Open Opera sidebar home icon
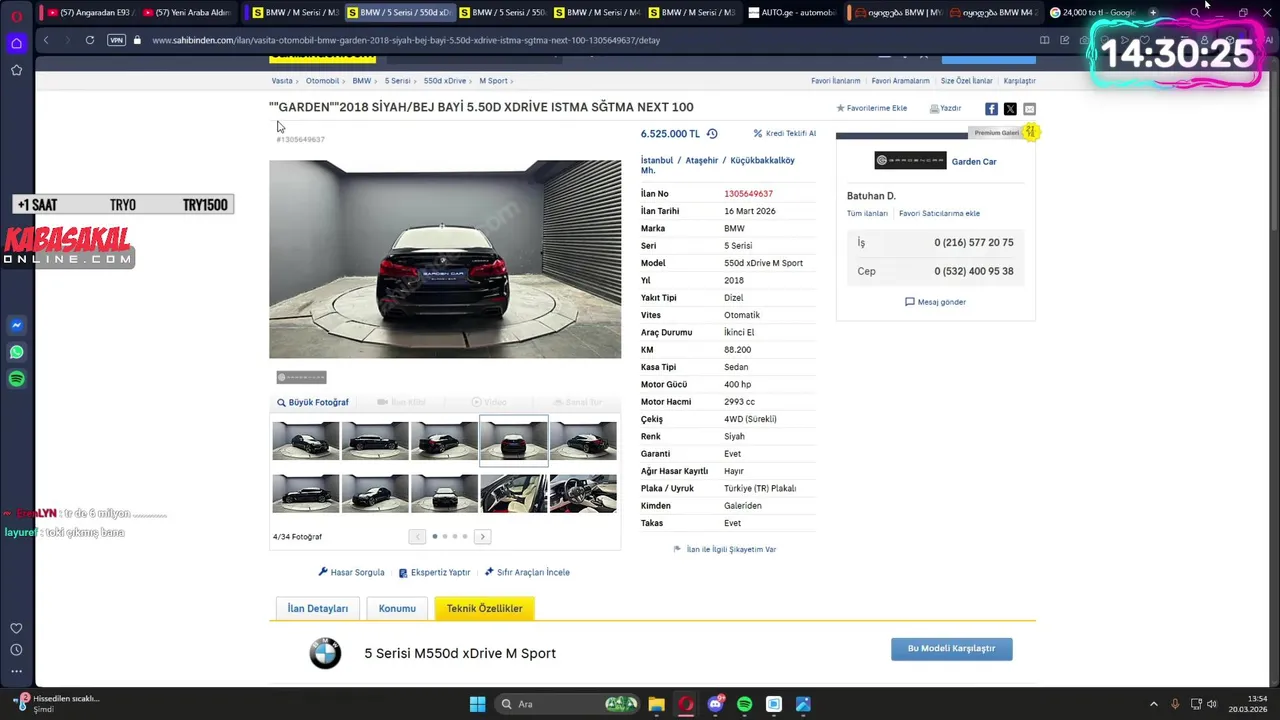Image resolution: width=1280 pixels, height=720 pixels. click(16, 43)
